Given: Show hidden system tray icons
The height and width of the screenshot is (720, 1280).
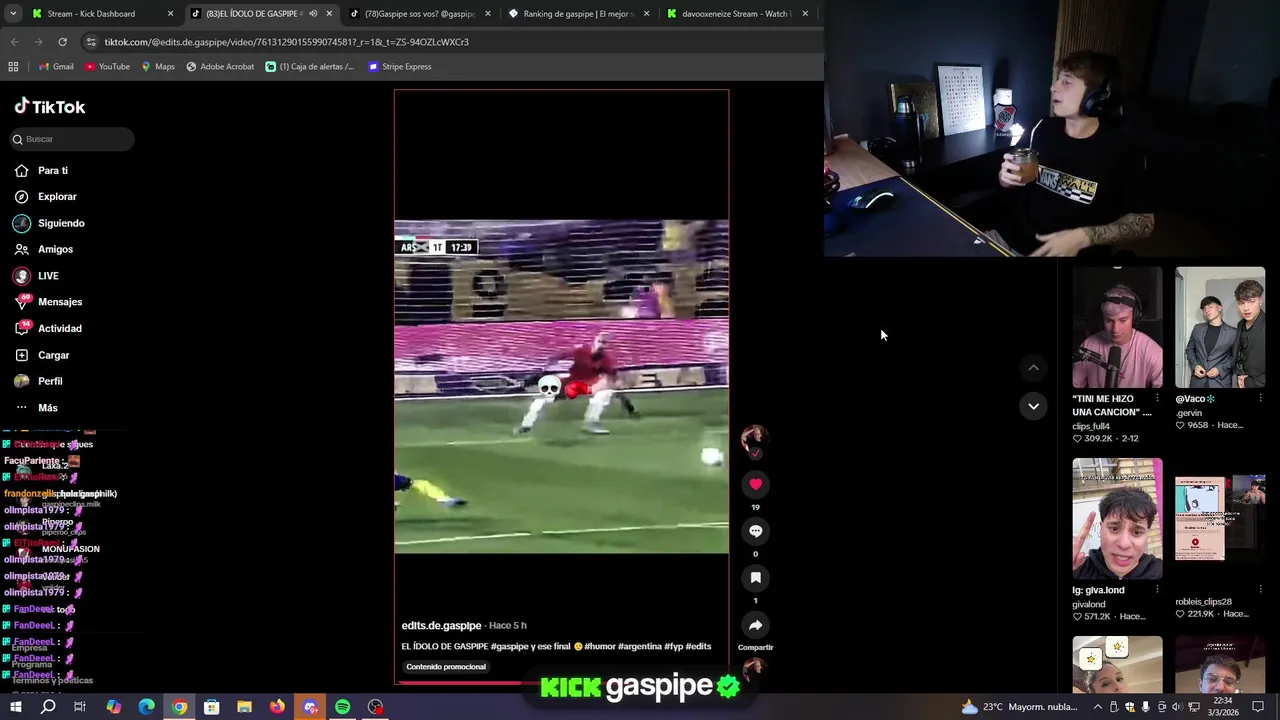Looking at the screenshot, I should pyautogui.click(x=1097, y=707).
